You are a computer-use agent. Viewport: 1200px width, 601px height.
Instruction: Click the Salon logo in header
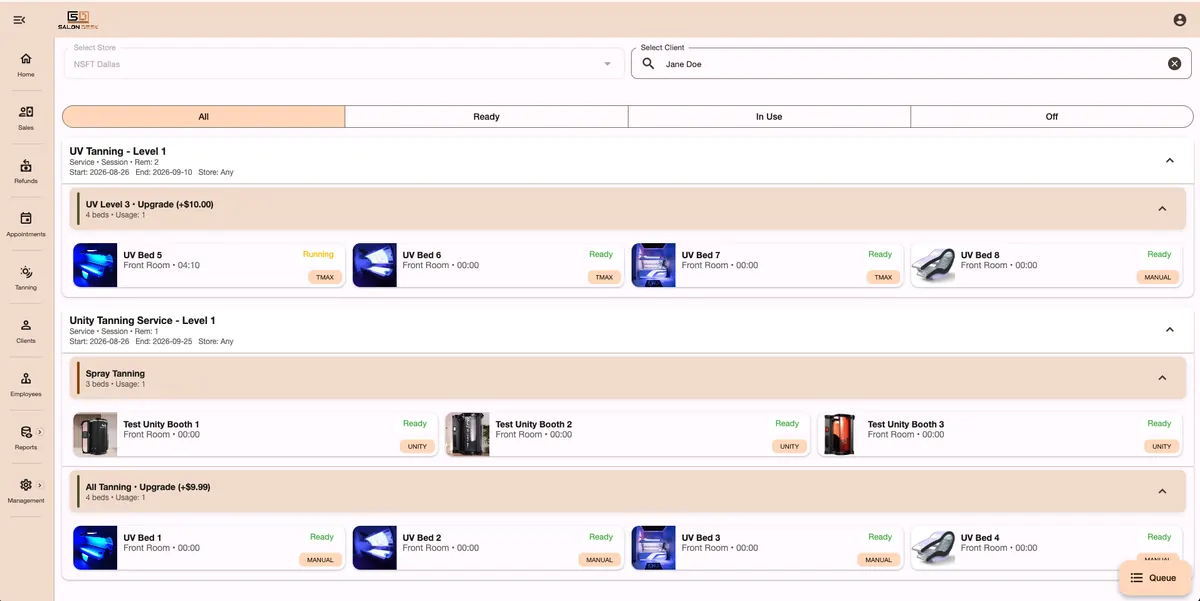coord(78,20)
